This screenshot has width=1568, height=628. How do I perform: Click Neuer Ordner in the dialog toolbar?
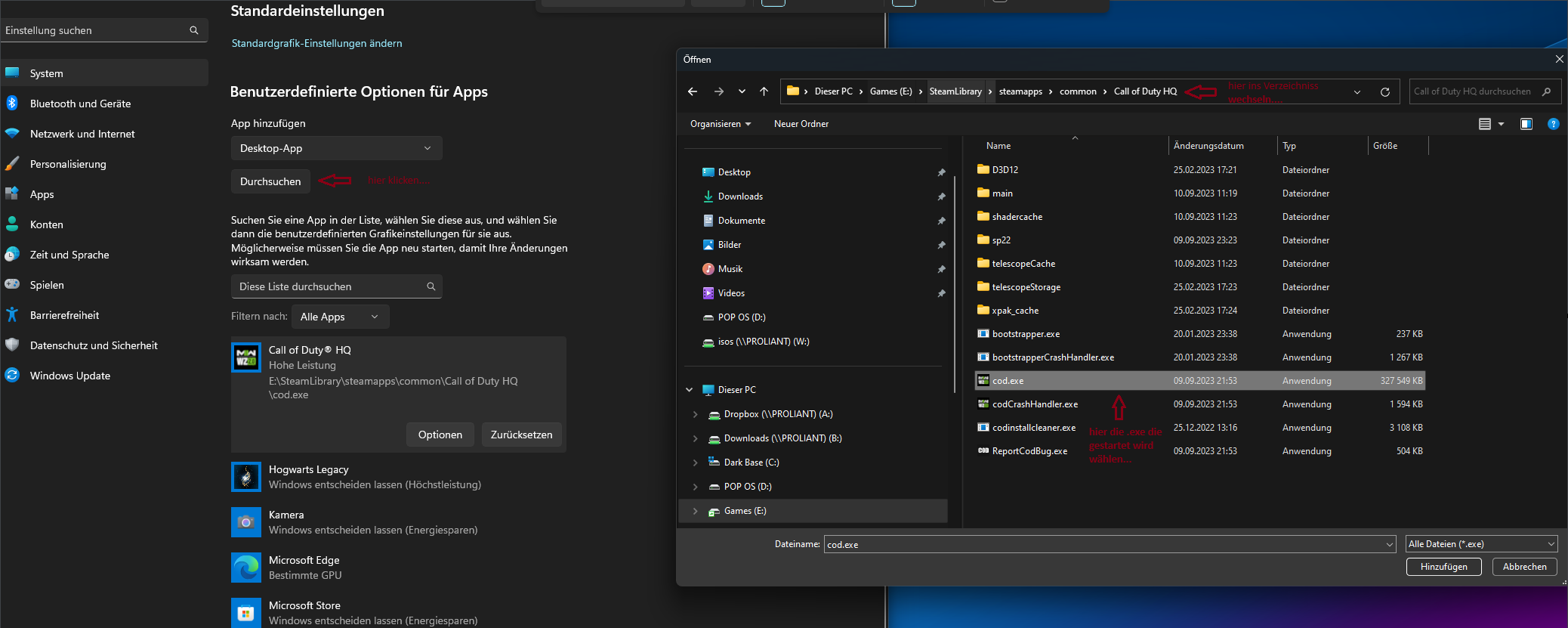click(801, 124)
